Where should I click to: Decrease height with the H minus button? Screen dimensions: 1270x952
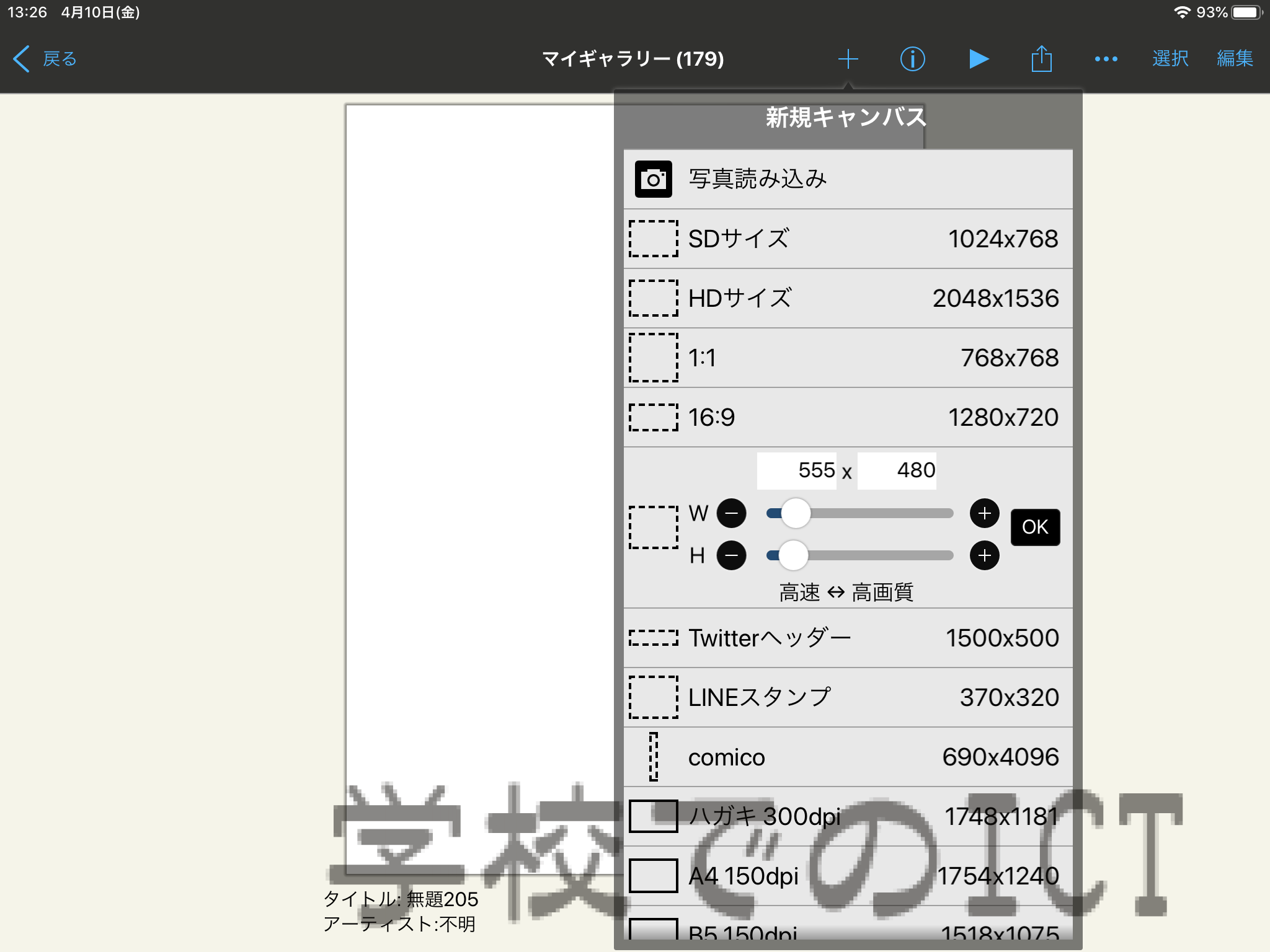pos(731,555)
